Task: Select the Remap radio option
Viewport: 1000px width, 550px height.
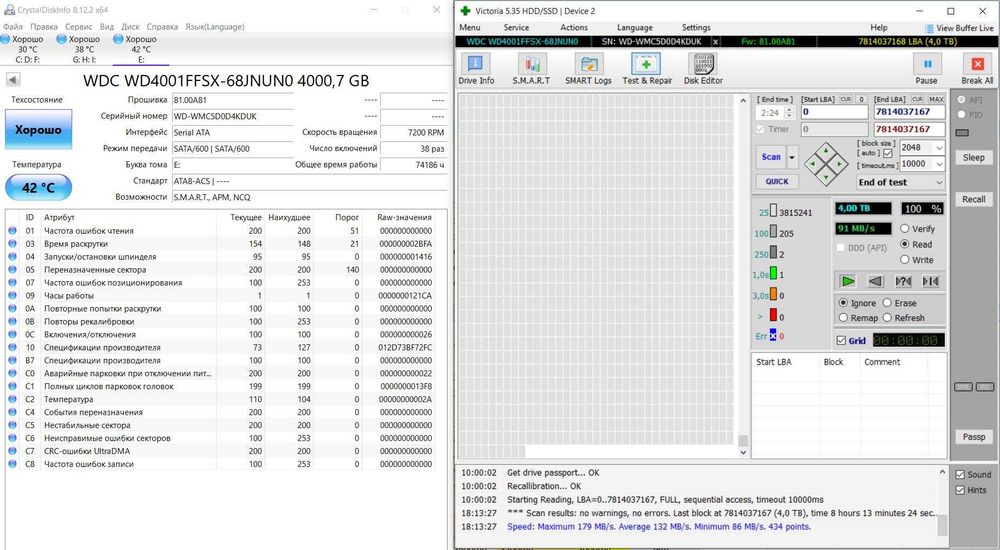Action: coord(843,318)
